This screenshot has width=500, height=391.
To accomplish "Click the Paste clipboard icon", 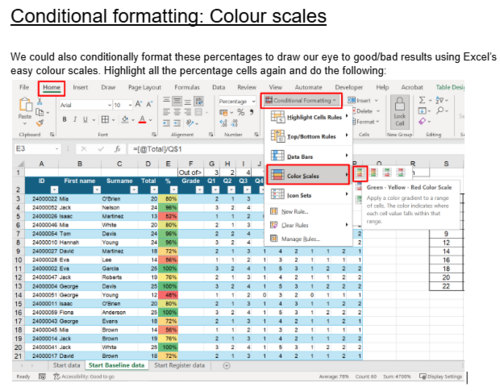I will pyautogui.click(x=25, y=105).
